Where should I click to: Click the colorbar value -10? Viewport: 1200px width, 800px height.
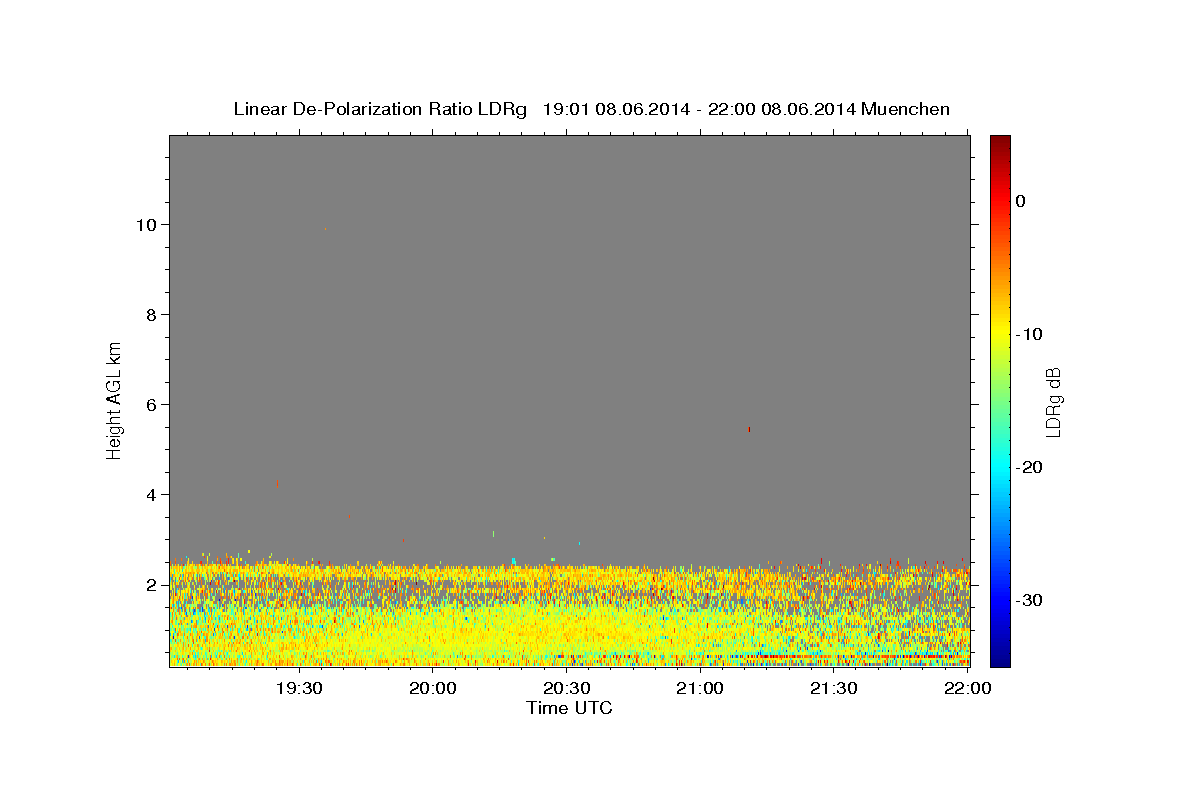(1029, 334)
